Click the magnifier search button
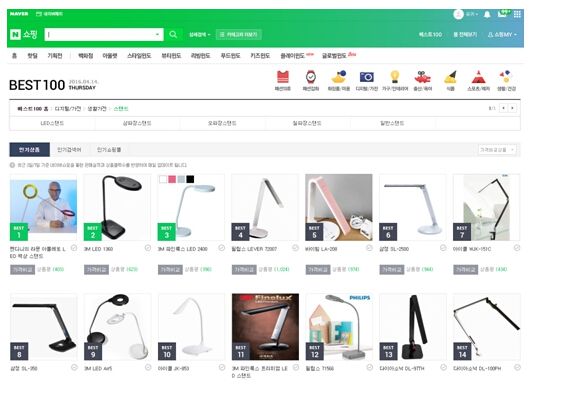Viewport: 563px width, 397px height. 173,34
